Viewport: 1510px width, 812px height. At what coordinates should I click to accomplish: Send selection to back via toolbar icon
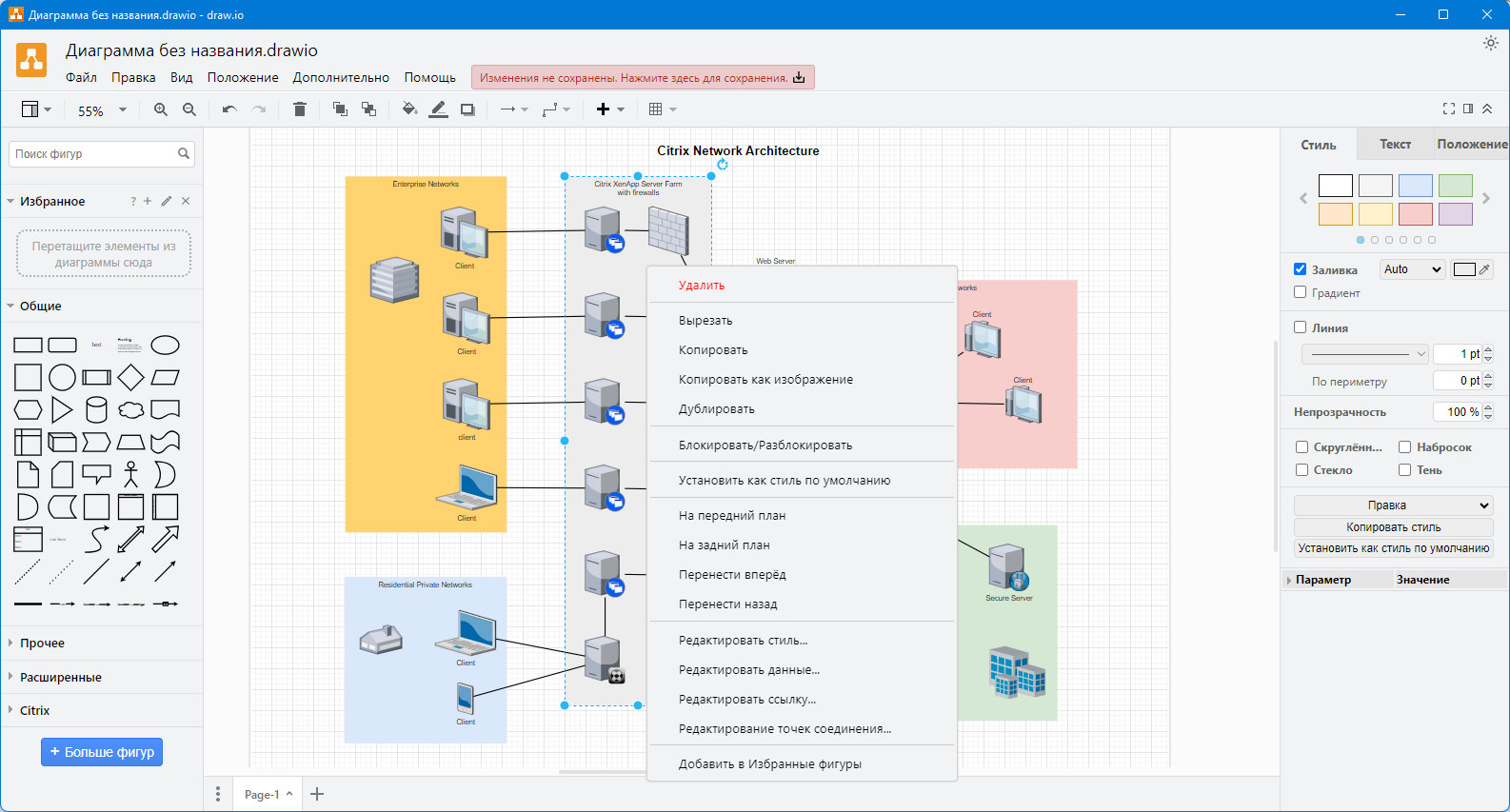(368, 109)
